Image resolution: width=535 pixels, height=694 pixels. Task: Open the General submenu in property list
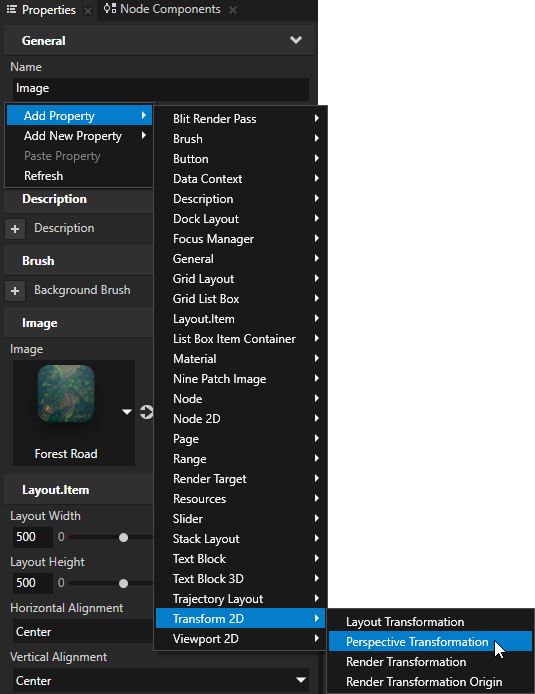click(241, 258)
